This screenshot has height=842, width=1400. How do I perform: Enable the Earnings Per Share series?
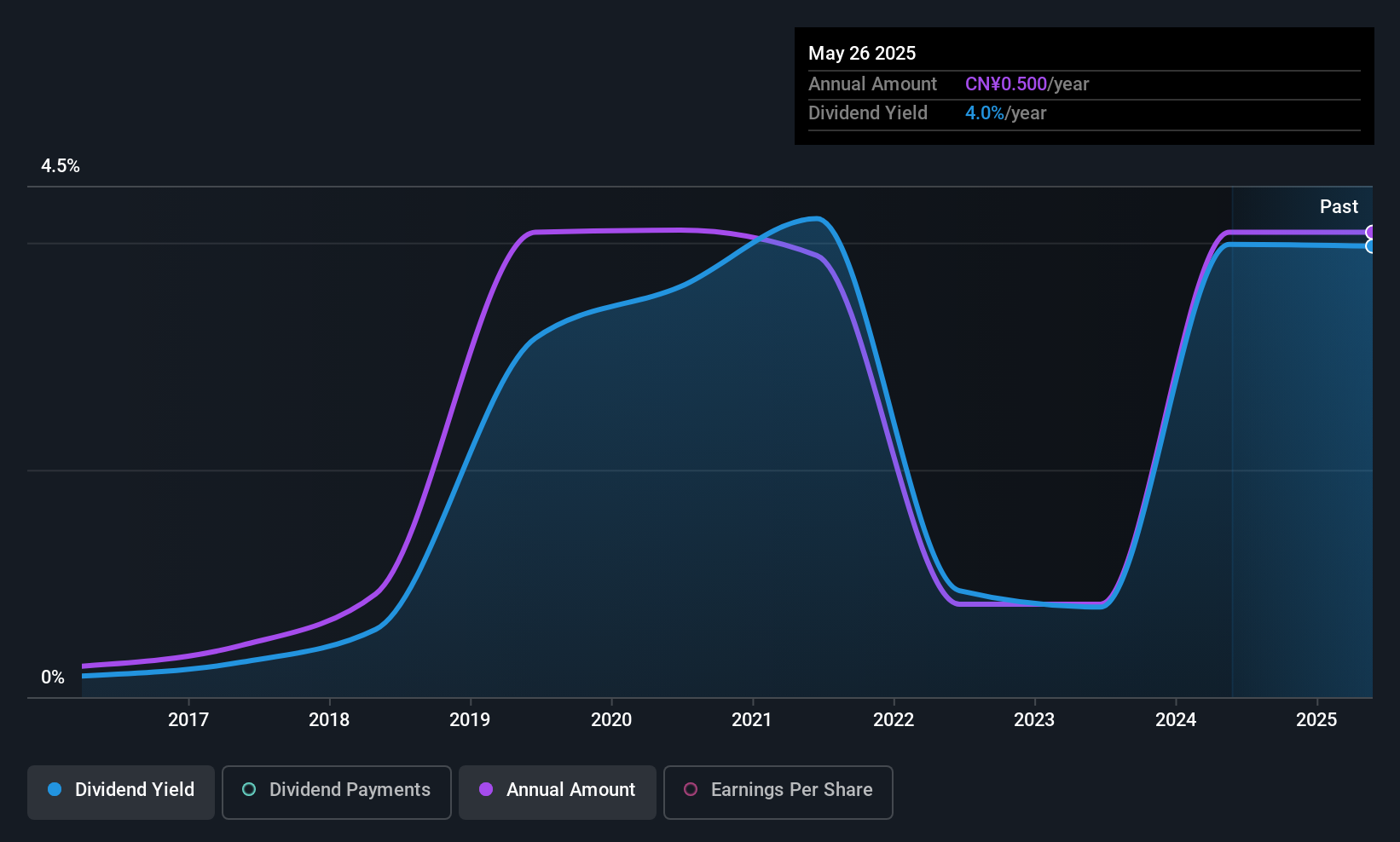777,791
